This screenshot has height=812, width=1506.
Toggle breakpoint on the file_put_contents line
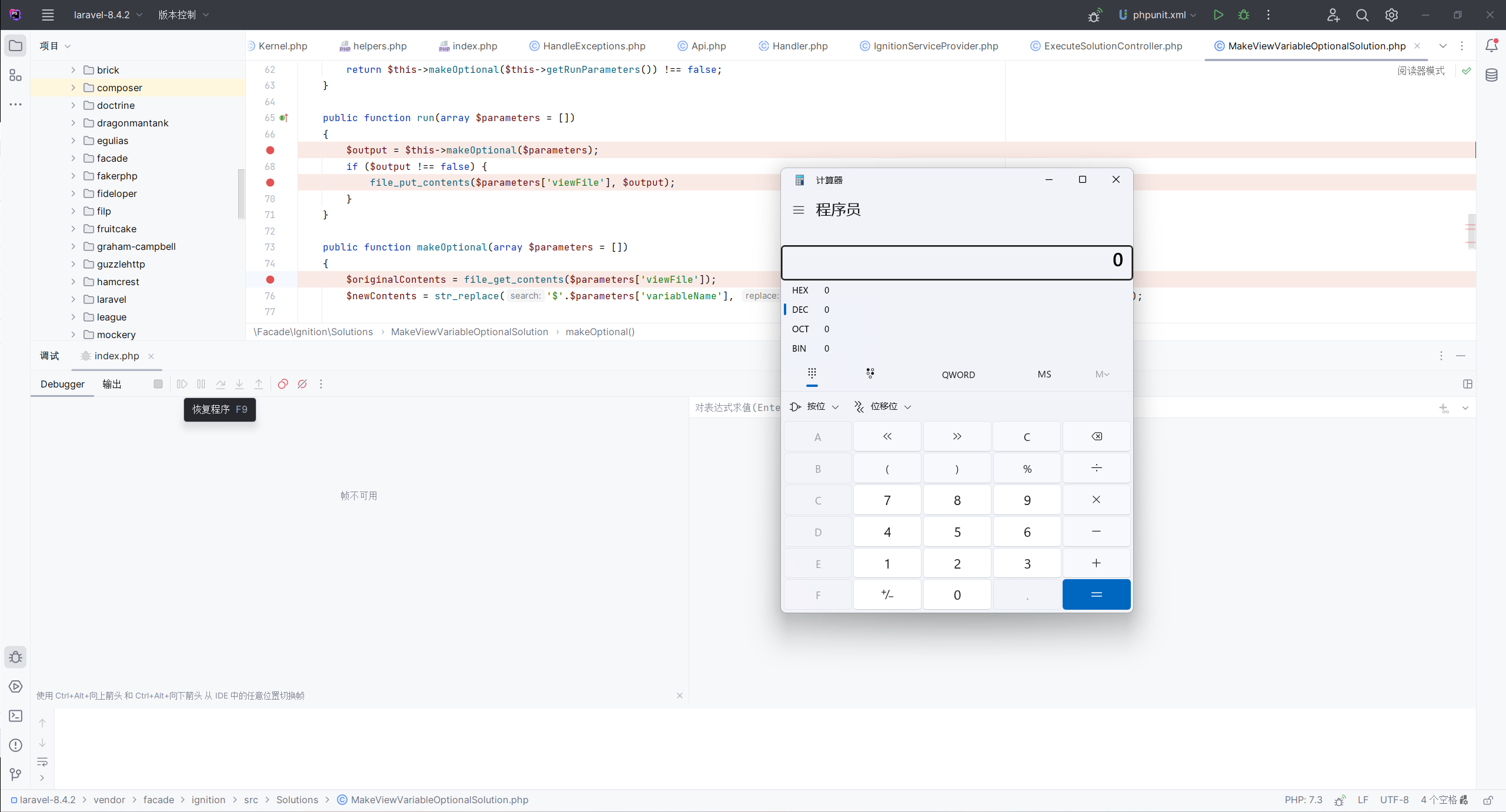[x=270, y=182]
